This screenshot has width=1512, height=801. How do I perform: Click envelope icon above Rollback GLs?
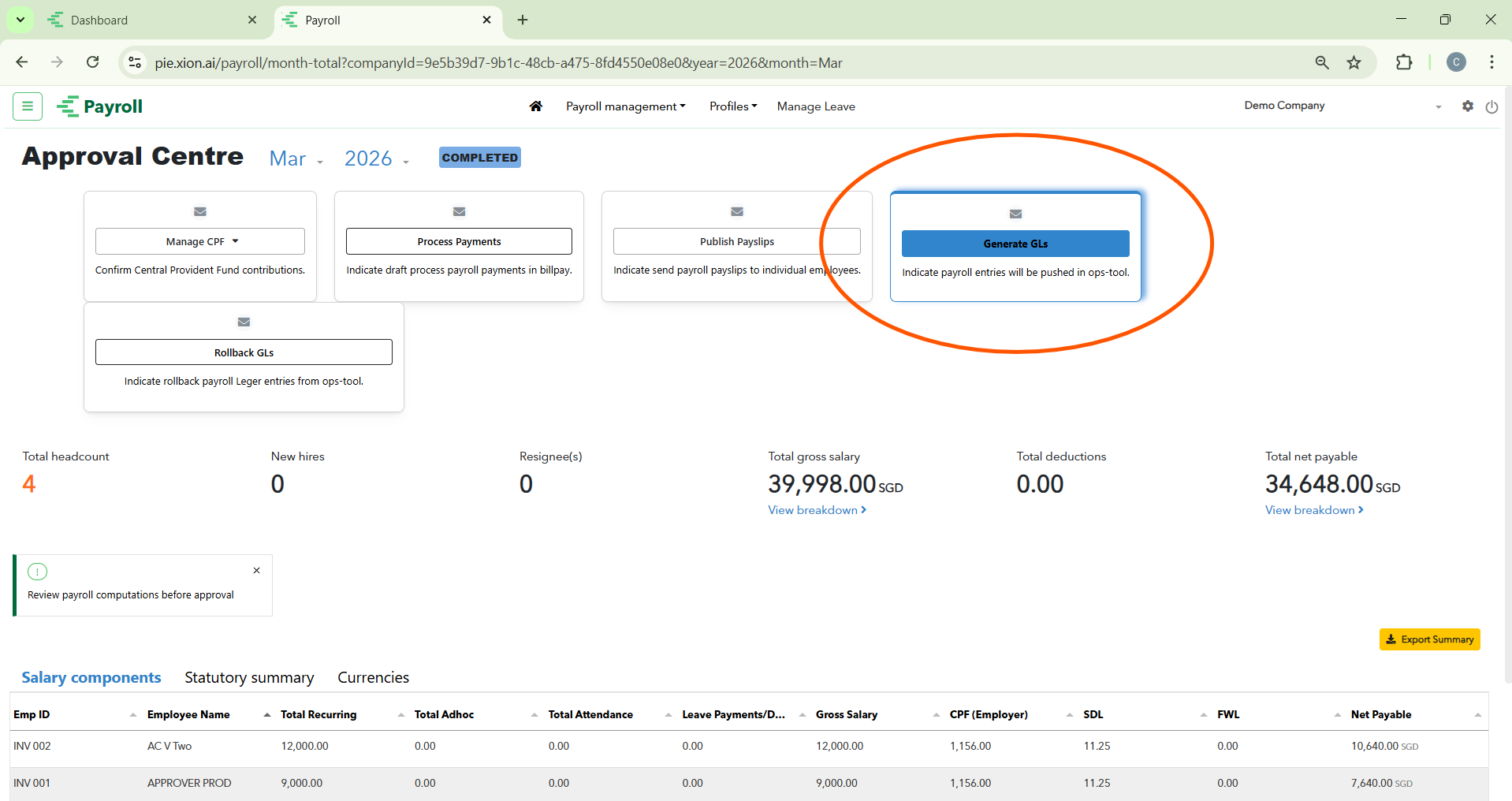coord(244,322)
